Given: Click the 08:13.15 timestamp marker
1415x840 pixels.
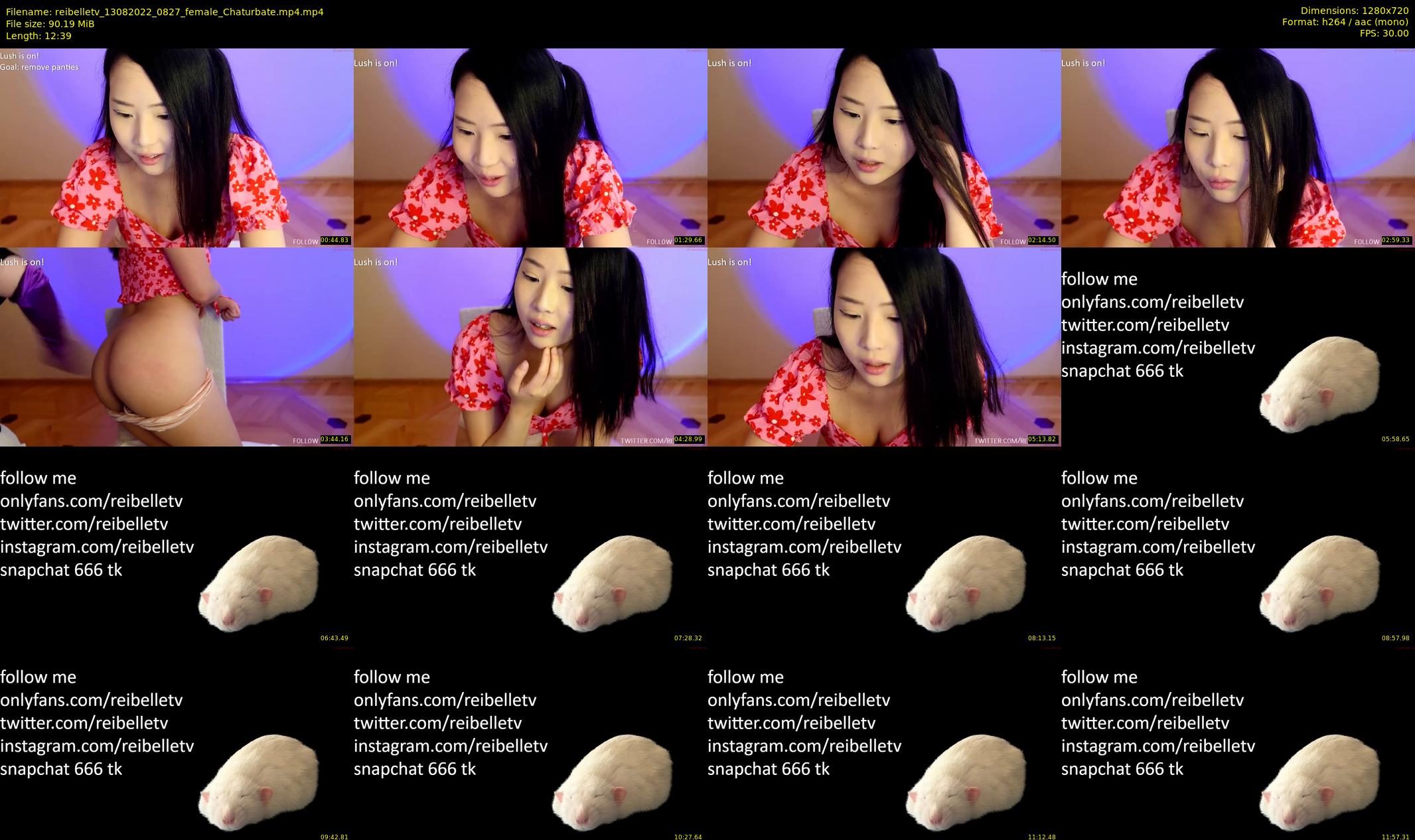Looking at the screenshot, I should coord(1041,638).
